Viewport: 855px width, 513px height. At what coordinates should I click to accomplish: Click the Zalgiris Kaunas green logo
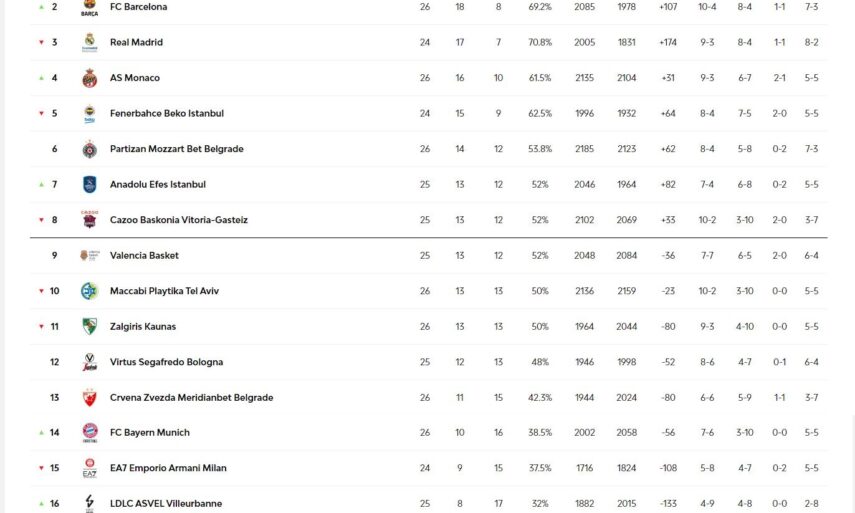[x=89, y=327]
